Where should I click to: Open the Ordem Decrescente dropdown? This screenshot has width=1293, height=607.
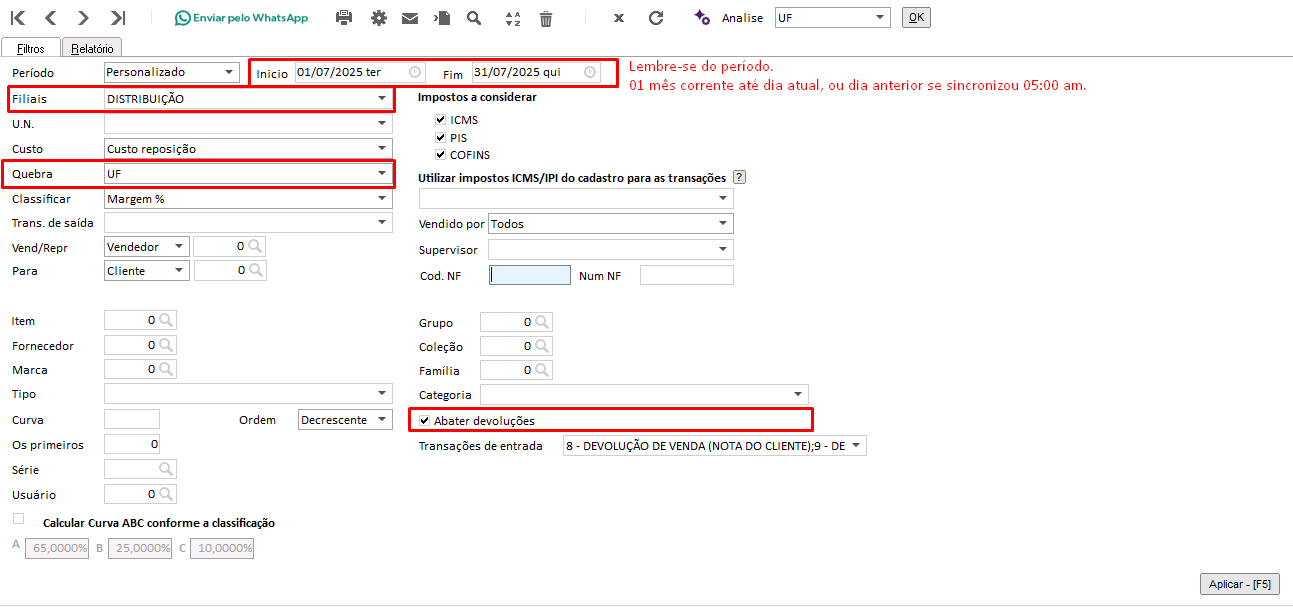pos(382,421)
